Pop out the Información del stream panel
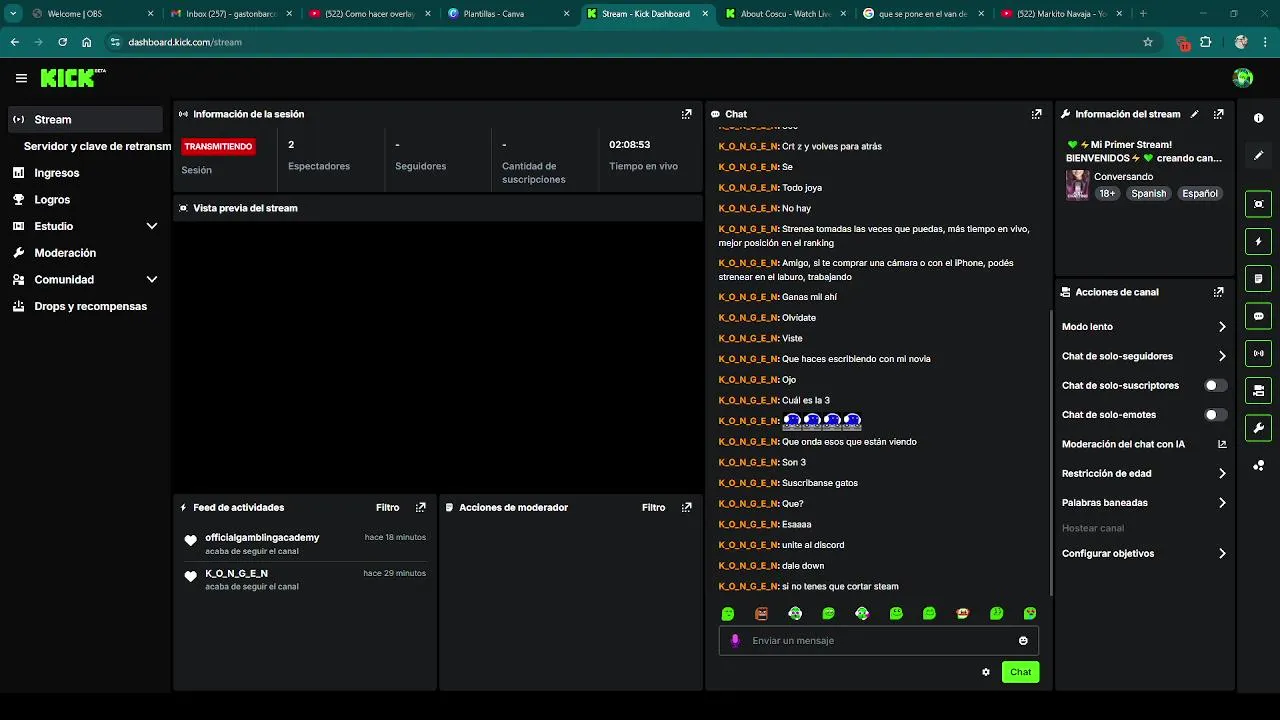The image size is (1280, 720). 1218,114
